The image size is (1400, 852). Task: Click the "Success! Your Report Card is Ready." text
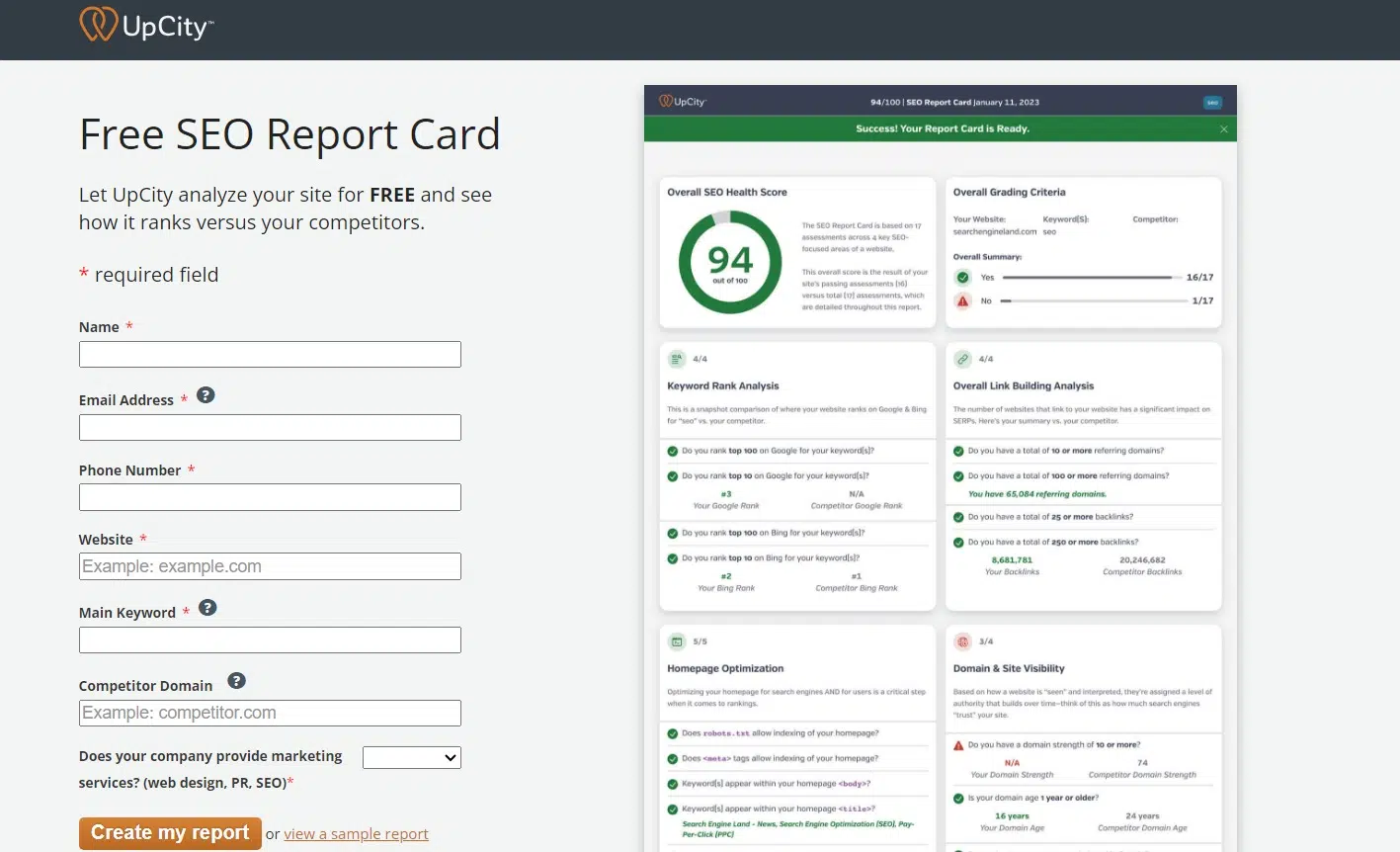943,129
